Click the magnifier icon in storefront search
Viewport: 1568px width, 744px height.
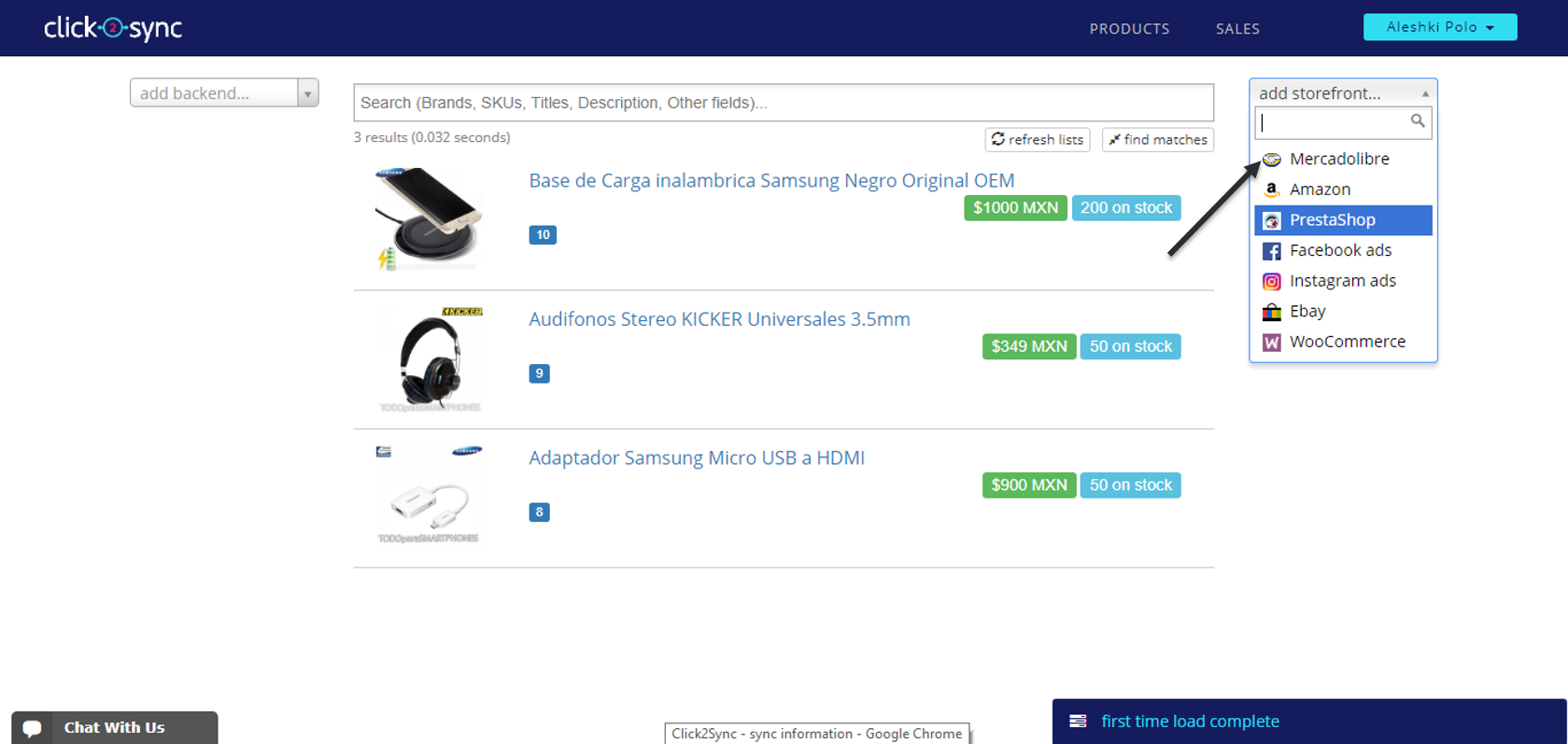coord(1418,121)
